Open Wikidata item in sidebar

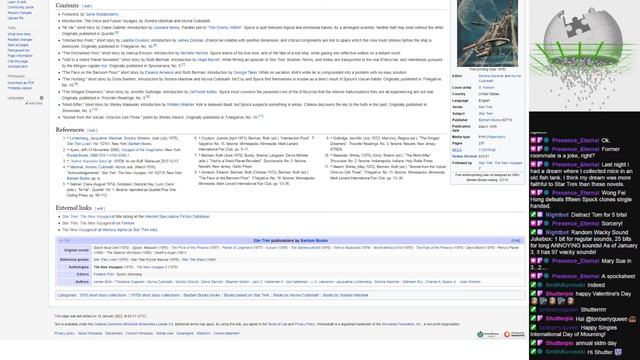(x=18, y=67)
